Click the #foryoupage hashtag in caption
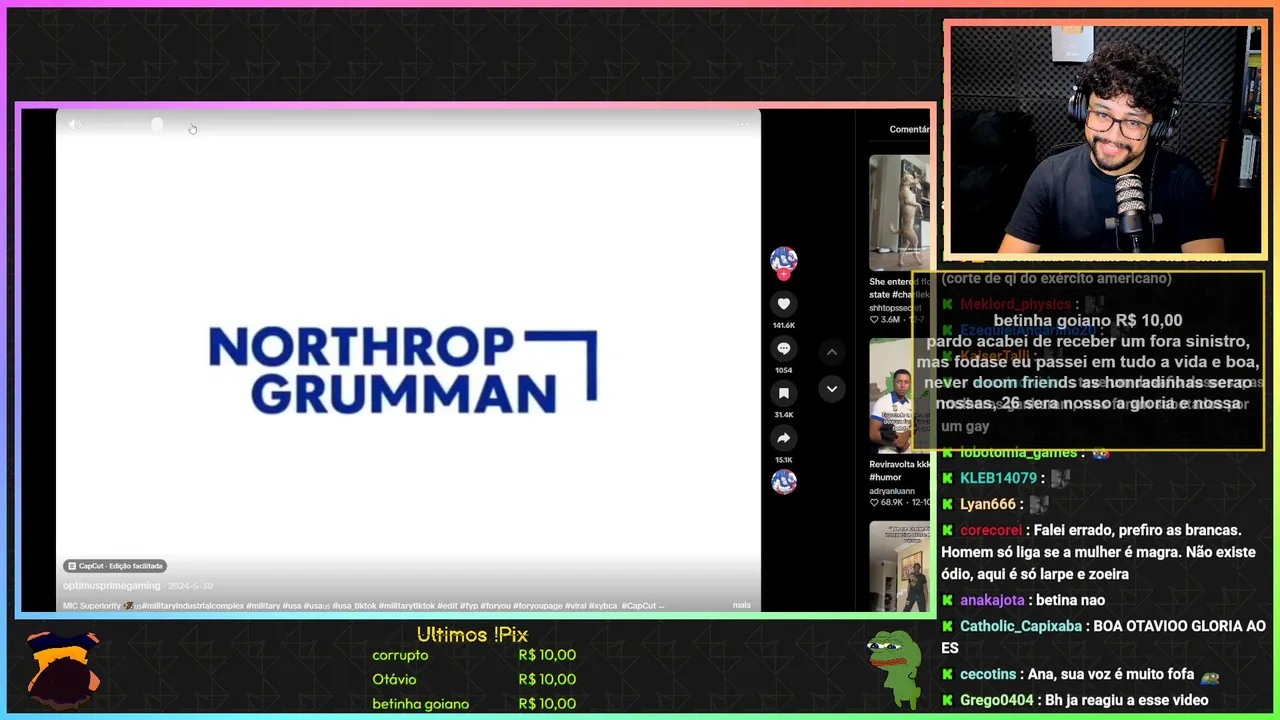Image resolution: width=1280 pixels, height=720 pixels. tap(536, 606)
